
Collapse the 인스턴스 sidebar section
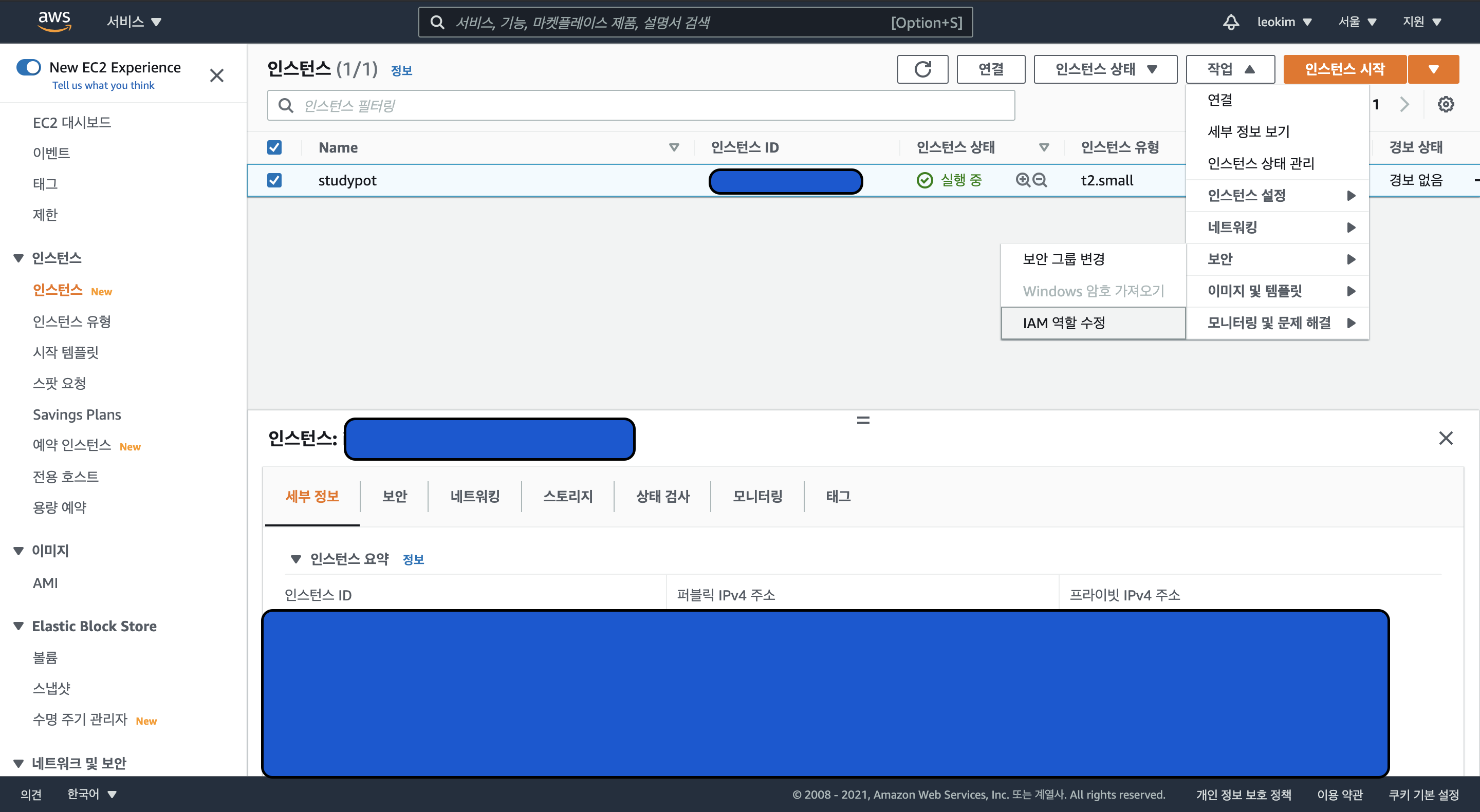pos(18,258)
